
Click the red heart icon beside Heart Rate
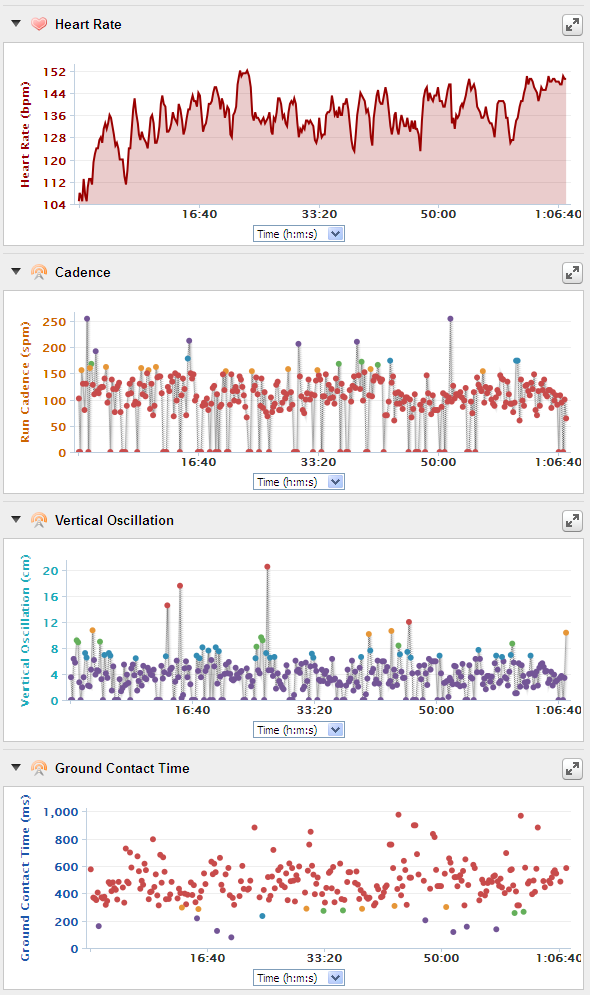click(39, 24)
